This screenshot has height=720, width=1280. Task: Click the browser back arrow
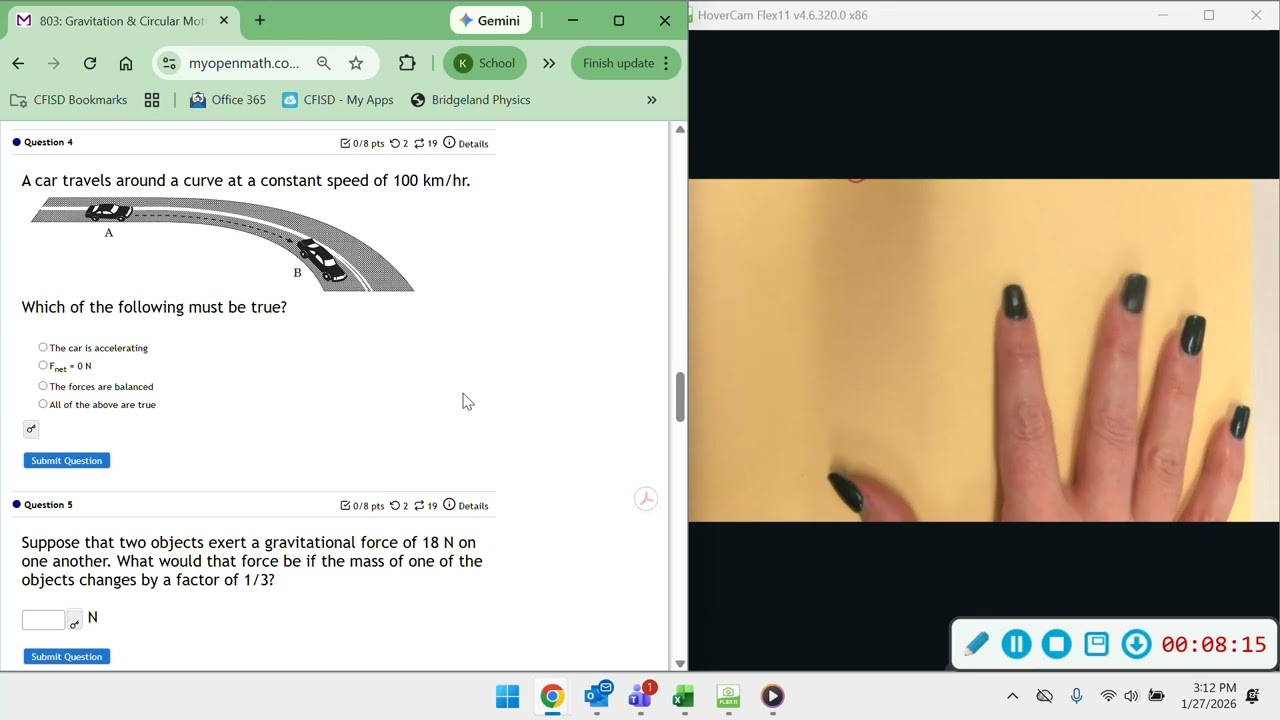[x=18, y=63]
